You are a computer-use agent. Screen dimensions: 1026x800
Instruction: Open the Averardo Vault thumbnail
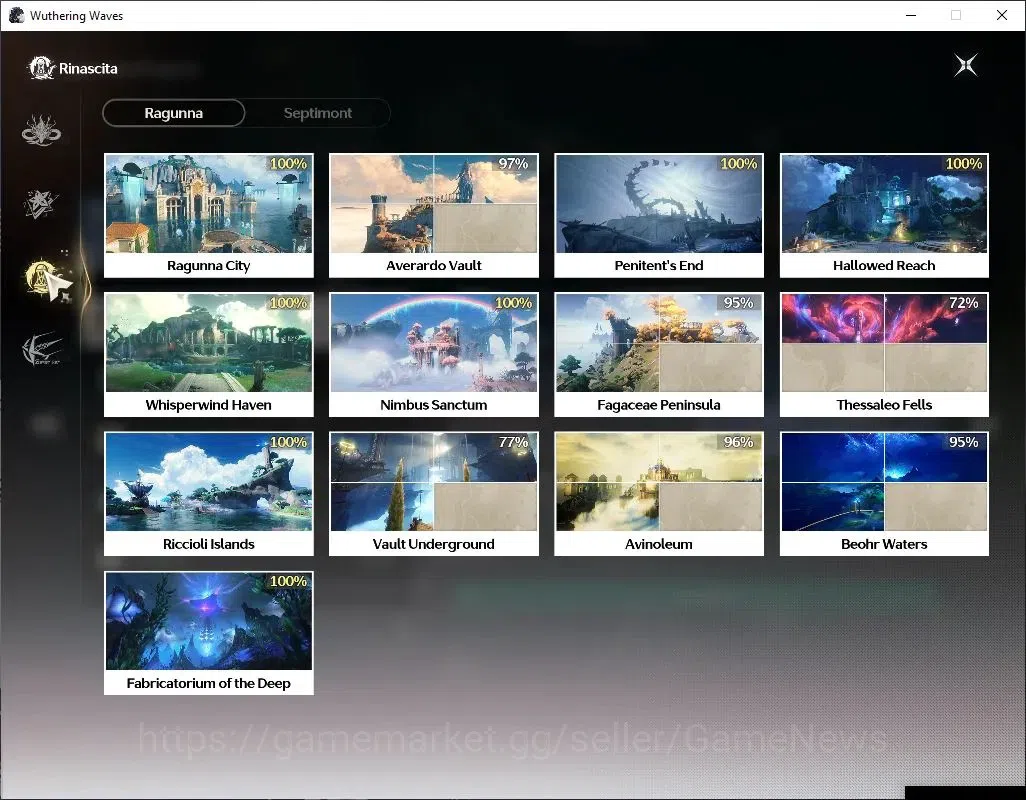(434, 215)
